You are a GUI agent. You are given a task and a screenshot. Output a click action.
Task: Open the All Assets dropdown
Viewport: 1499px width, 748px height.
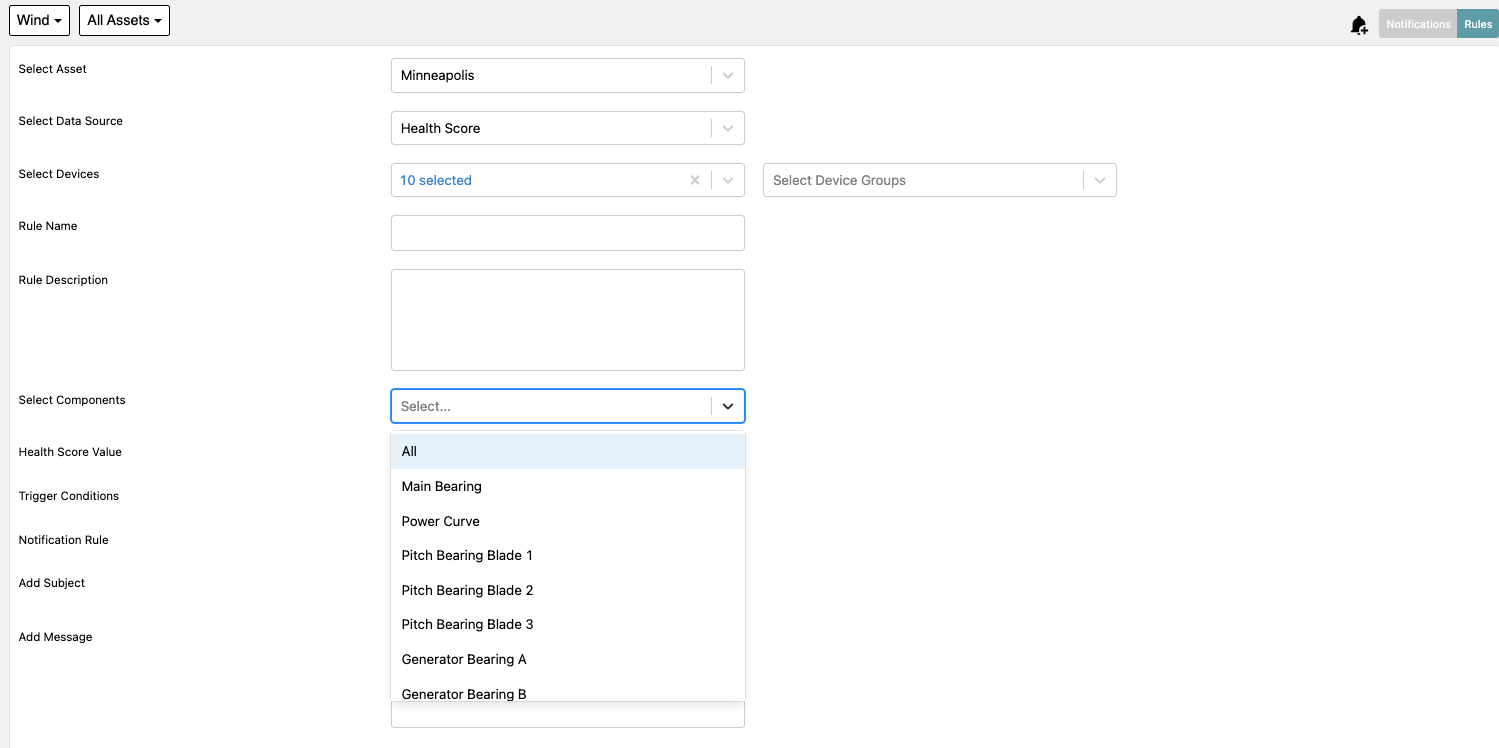124,21
